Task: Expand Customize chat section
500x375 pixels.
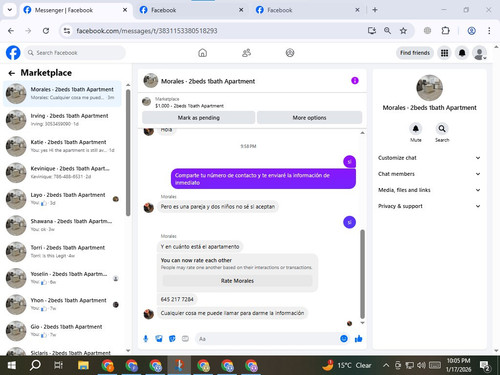Action: [x=429, y=158]
